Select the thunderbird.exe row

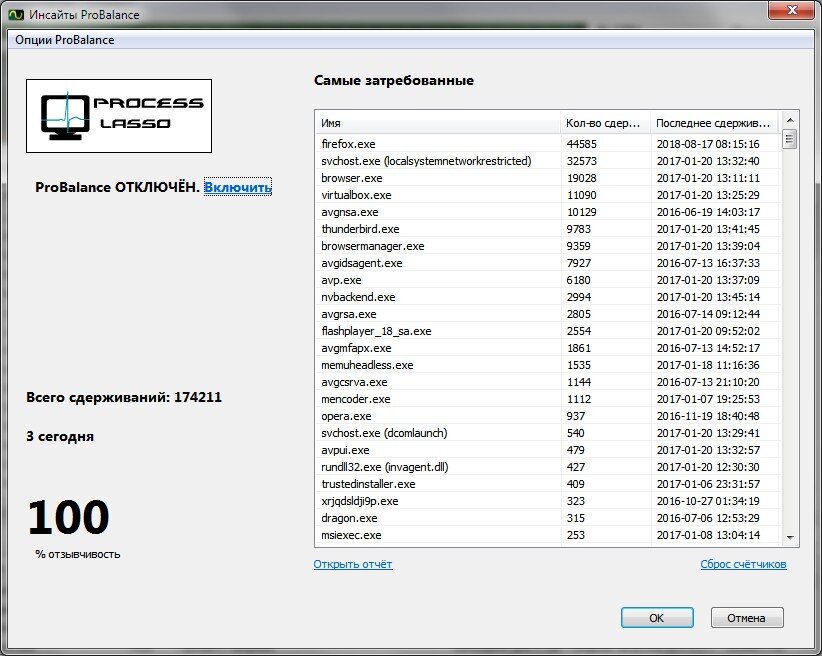548,229
